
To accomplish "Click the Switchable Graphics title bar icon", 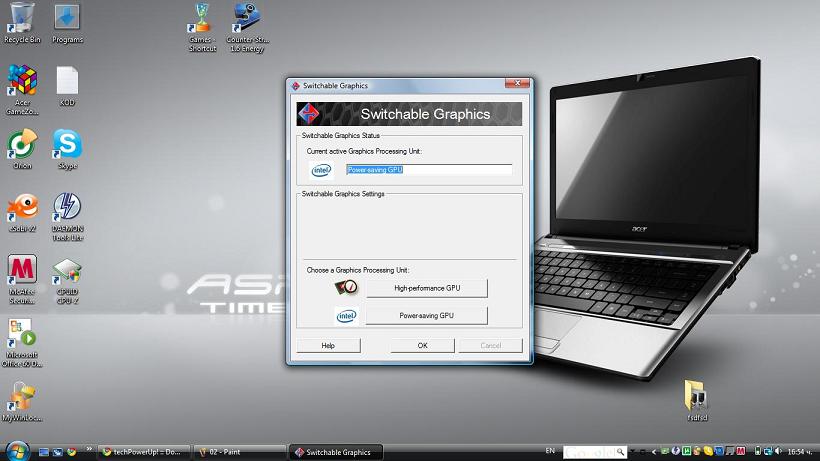I will tap(295, 86).
